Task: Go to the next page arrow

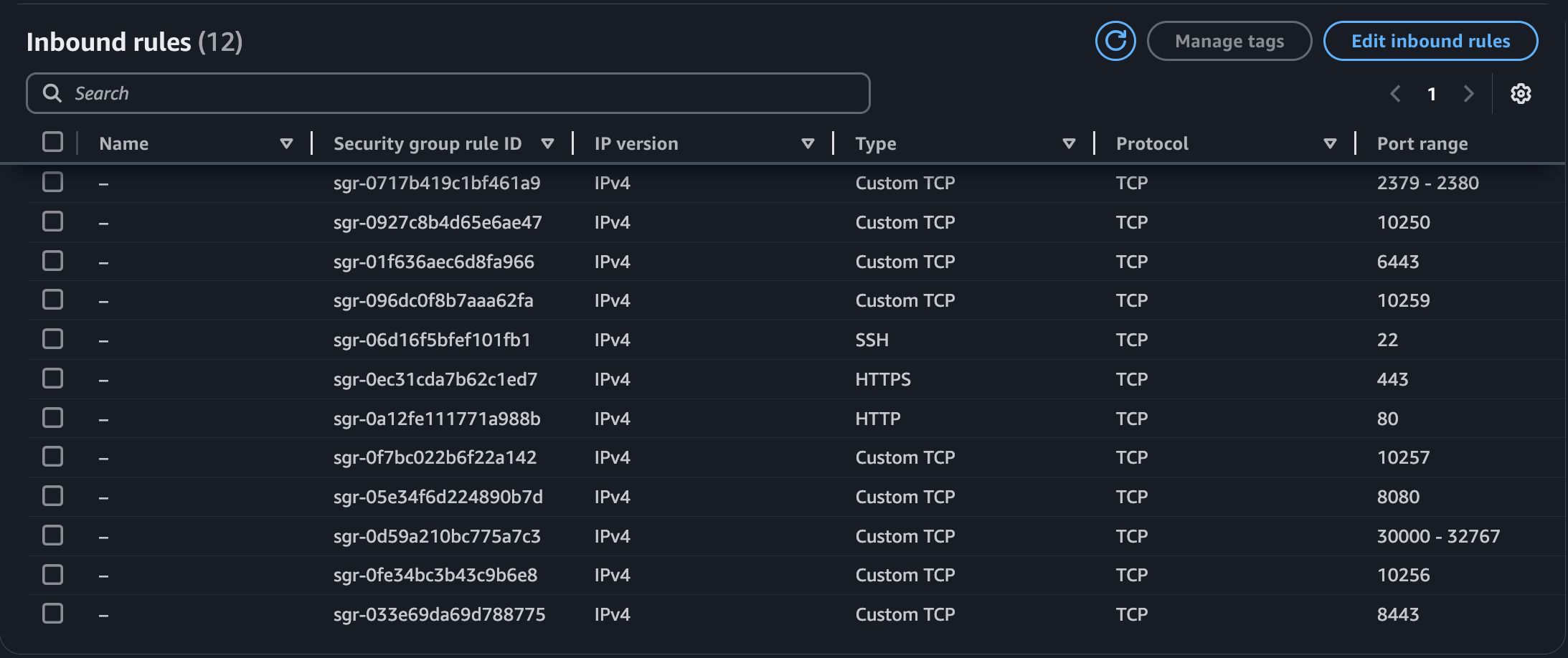Action: tap(1468, 94)
